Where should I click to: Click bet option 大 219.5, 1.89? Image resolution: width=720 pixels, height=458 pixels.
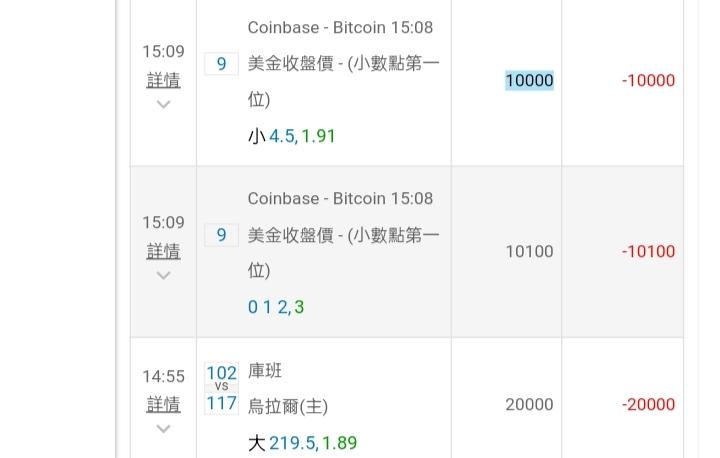302,443
